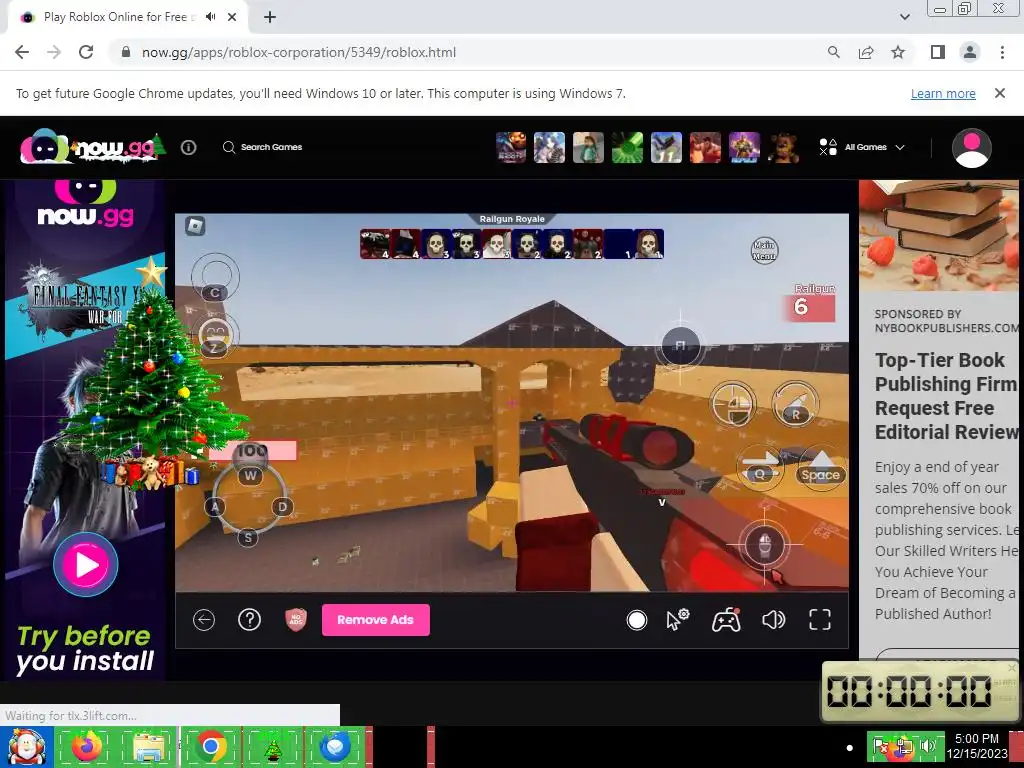This screenshot has height=768, width=1024.
Task: Open the help question mark icon
Action: 249,620
